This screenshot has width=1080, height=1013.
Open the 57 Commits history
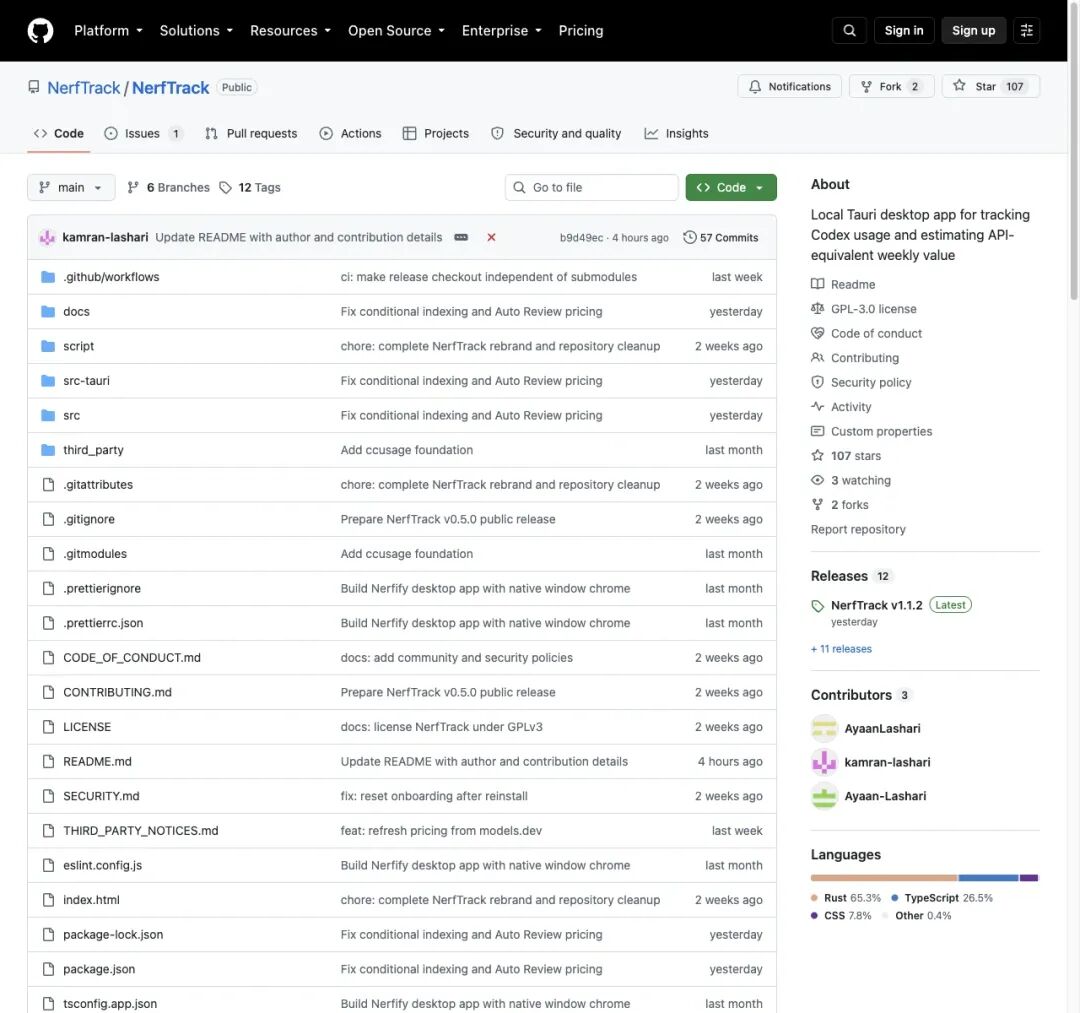click(x=720, y=238)
